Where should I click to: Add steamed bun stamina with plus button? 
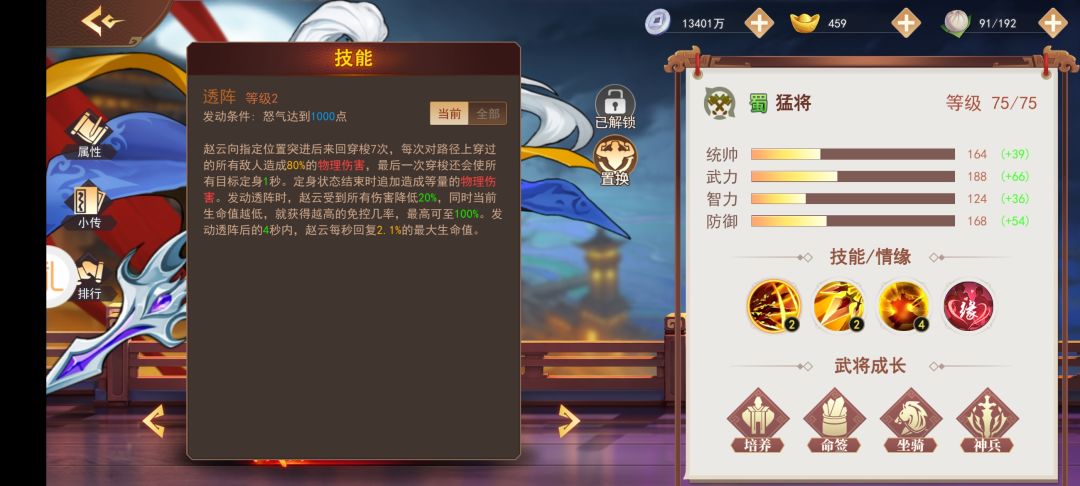pyautogui.click(x=1052, y=23)
